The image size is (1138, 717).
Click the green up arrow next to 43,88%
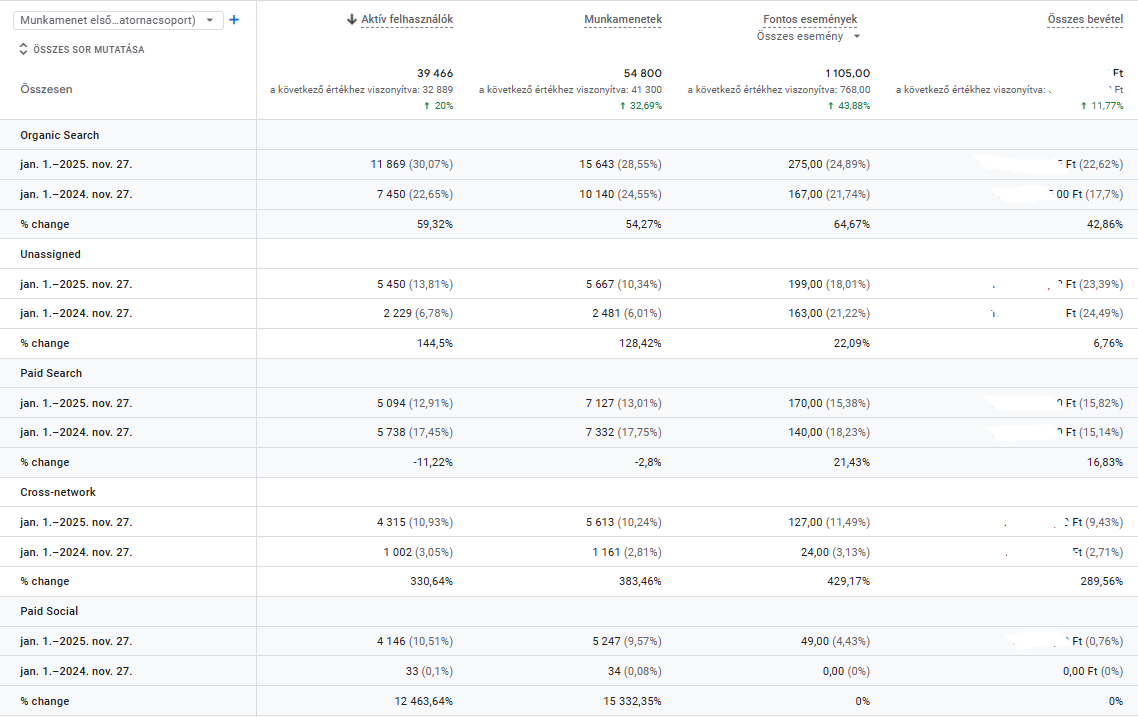(x=831, y=106)
